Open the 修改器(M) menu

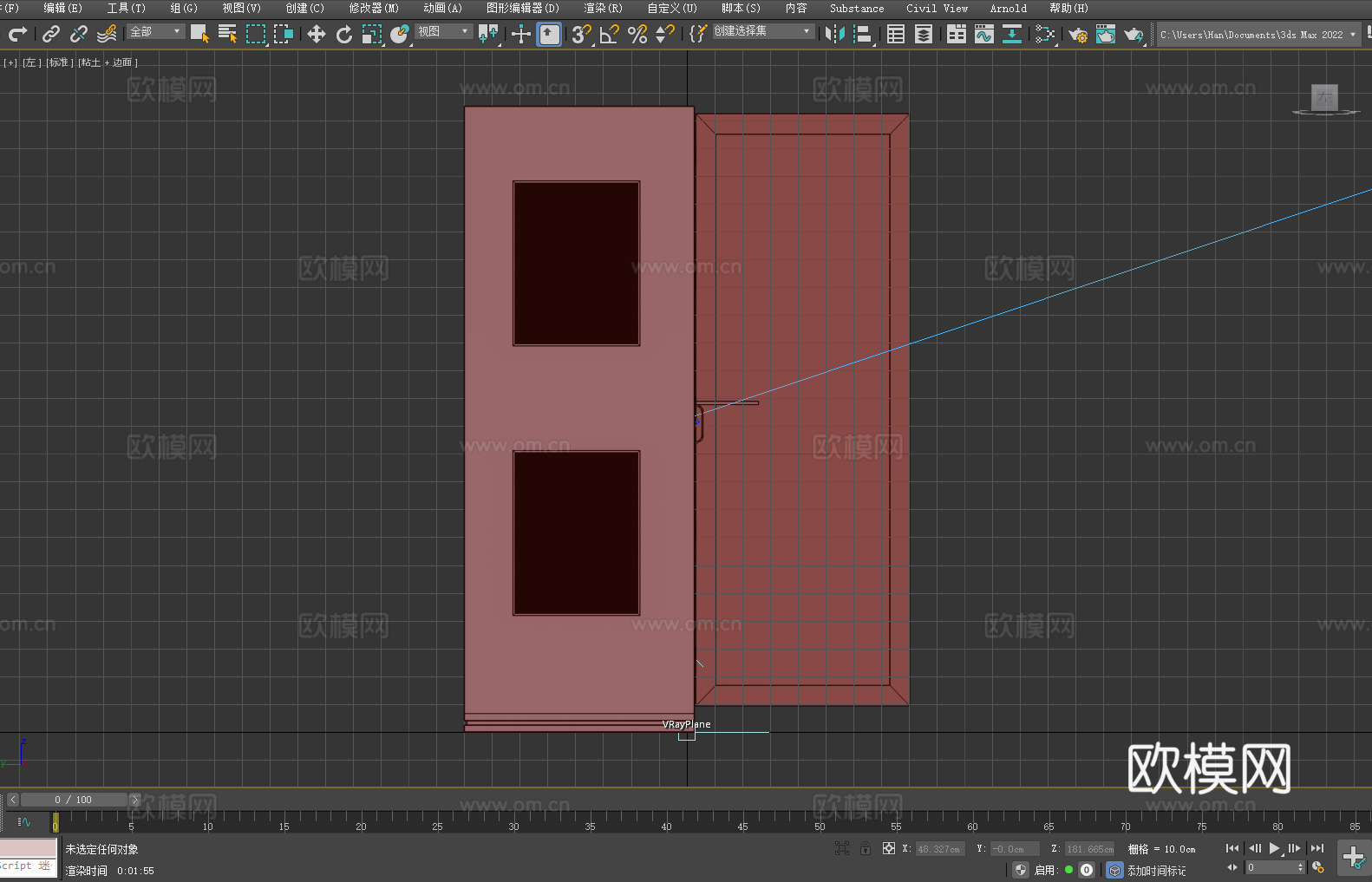pos(374,8)
